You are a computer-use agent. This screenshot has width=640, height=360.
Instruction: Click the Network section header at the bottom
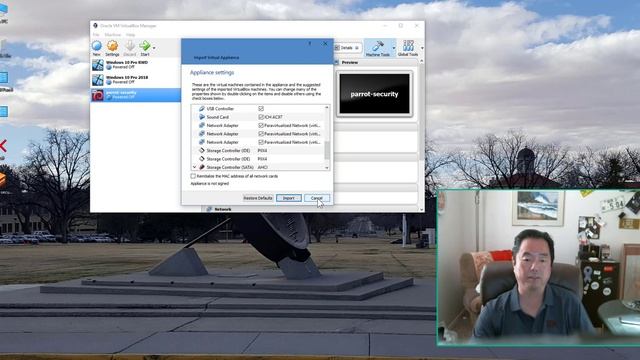[223, 209]
